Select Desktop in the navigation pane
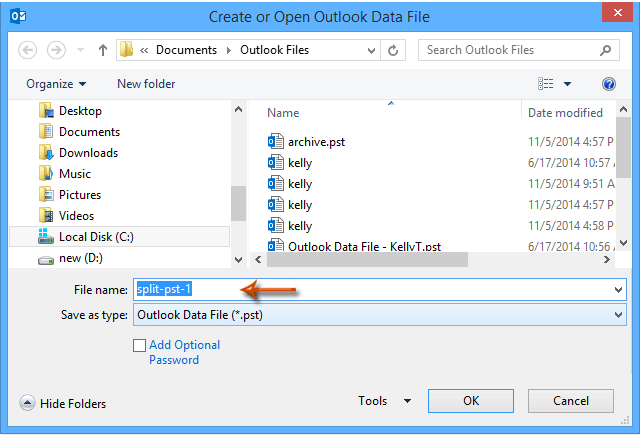This screenshot has height=435, width=640. (80, 111)
